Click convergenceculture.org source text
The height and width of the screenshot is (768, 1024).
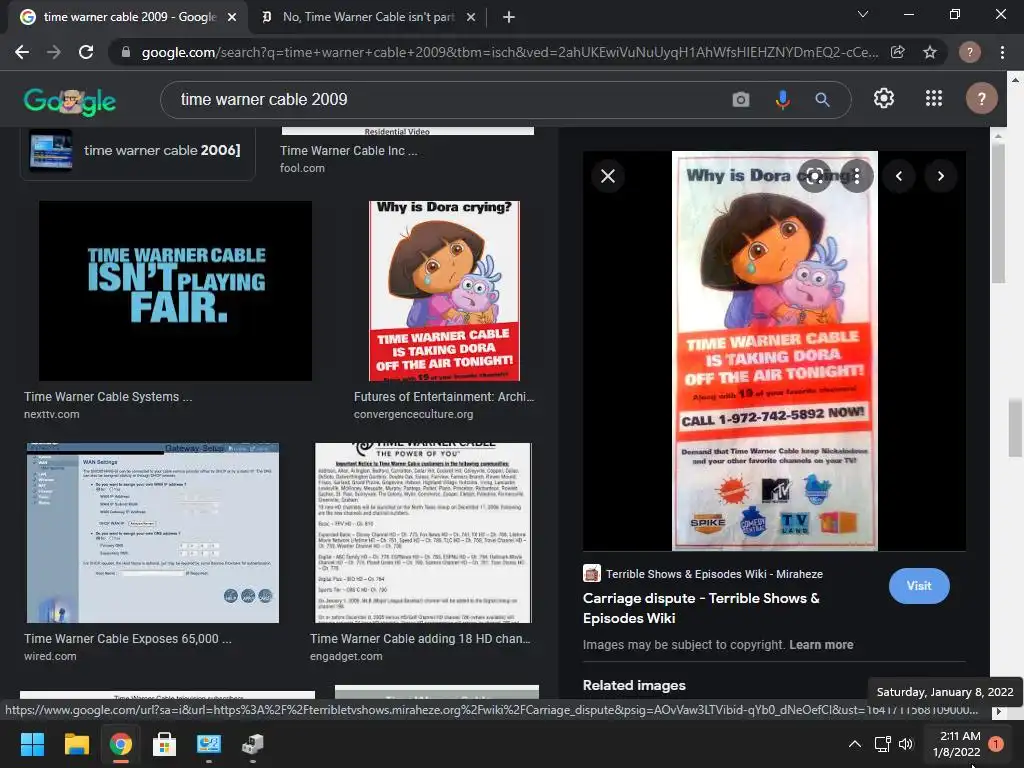tap(413, 415)
